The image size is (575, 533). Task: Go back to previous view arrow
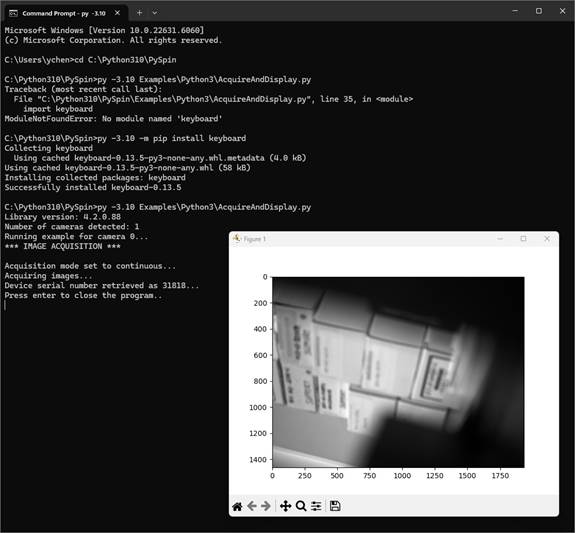[x=252, y=506]
